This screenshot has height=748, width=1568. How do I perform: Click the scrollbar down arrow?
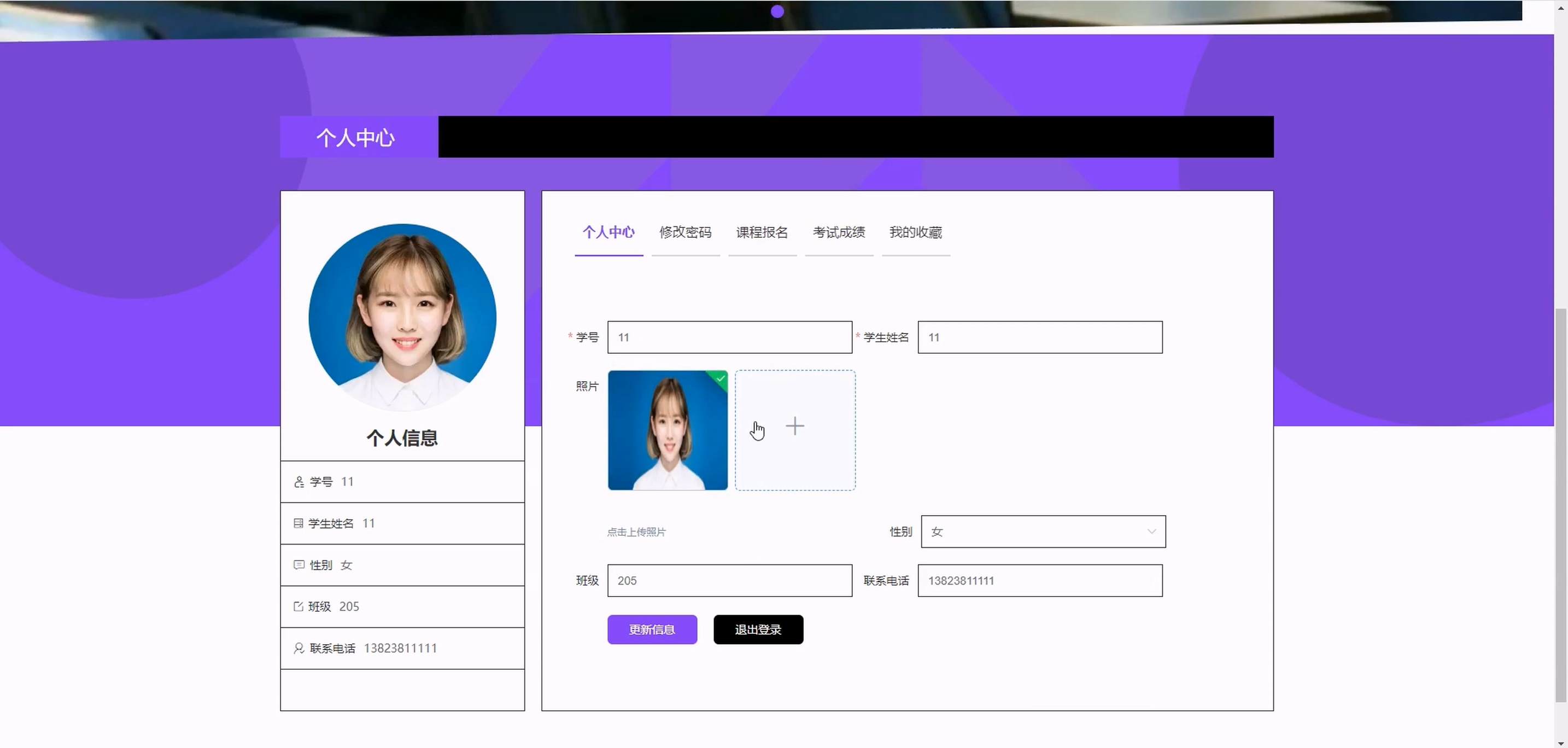tap(1561, 743)
